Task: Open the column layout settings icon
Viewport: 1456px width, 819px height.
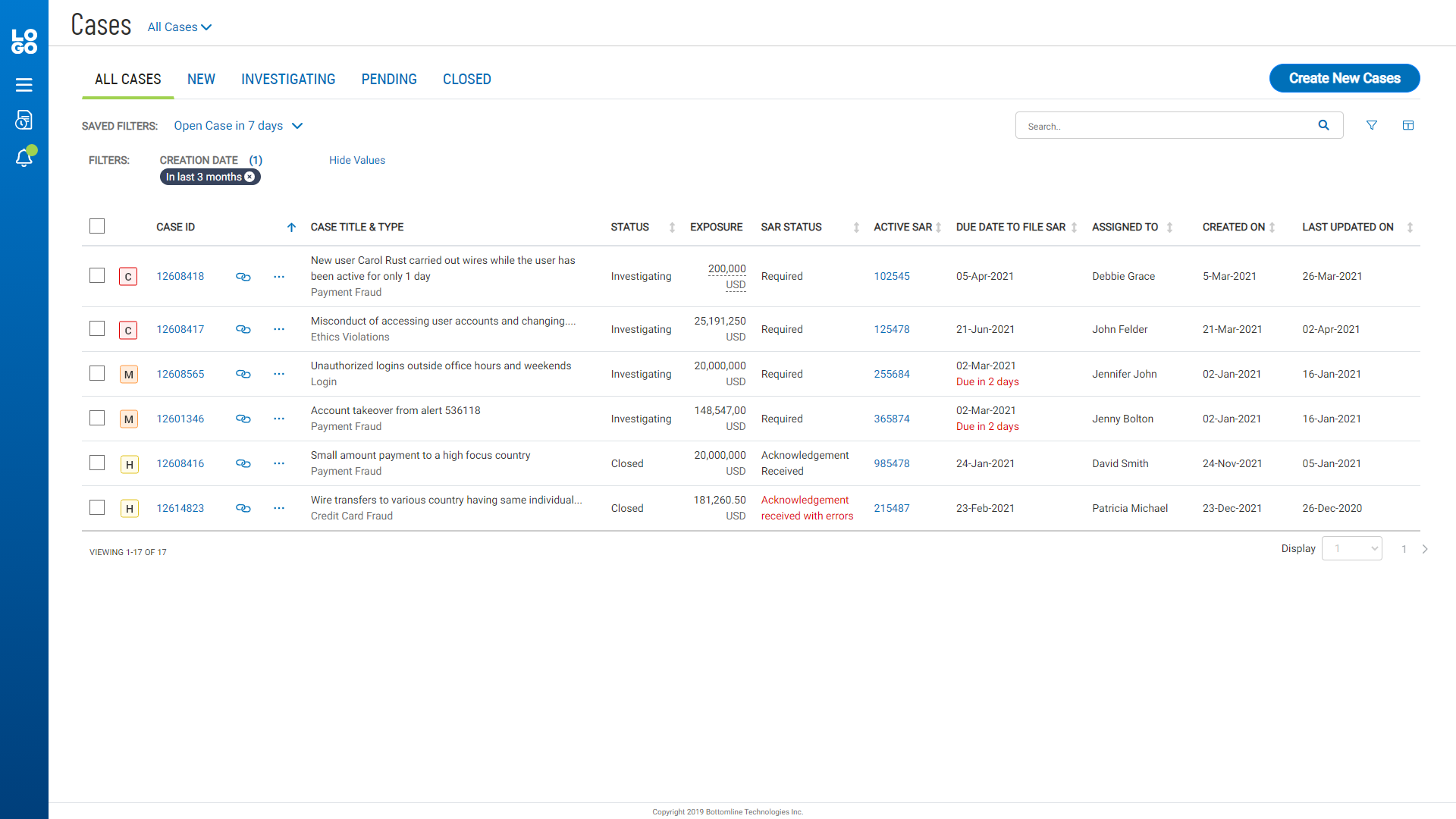Action: pyautogui.click(x=1408, y=126)
